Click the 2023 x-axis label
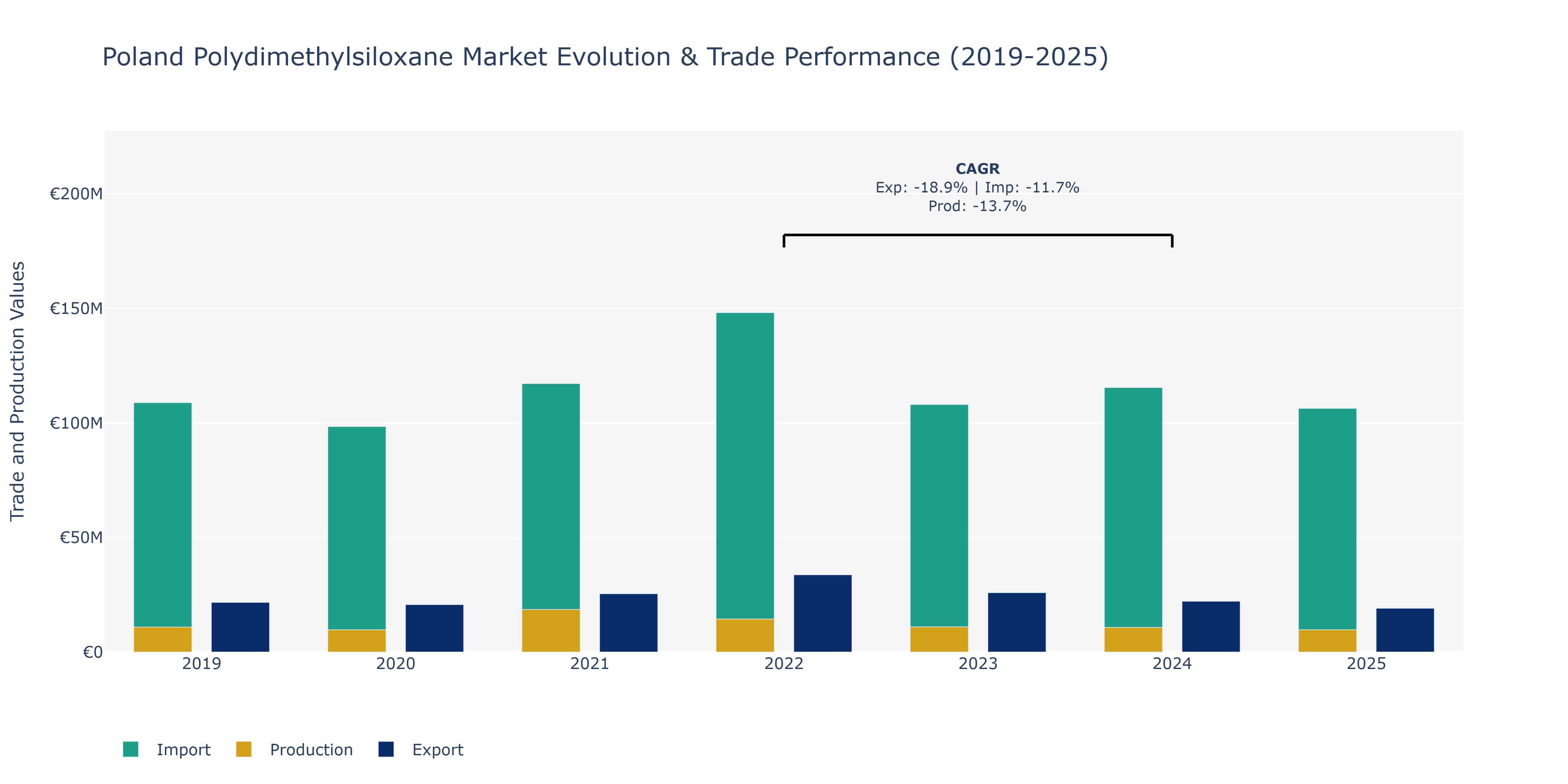 click(x=978, y=664)
